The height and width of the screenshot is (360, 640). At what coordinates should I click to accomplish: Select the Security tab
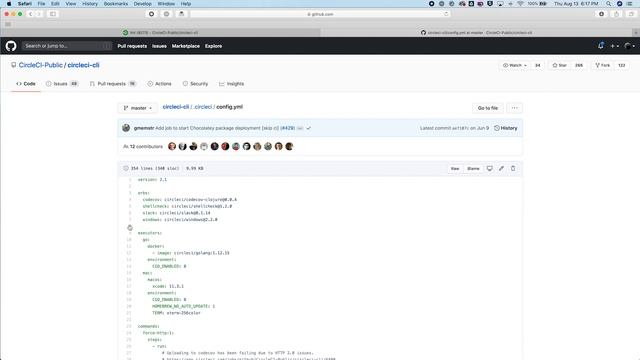coord(196,84)
